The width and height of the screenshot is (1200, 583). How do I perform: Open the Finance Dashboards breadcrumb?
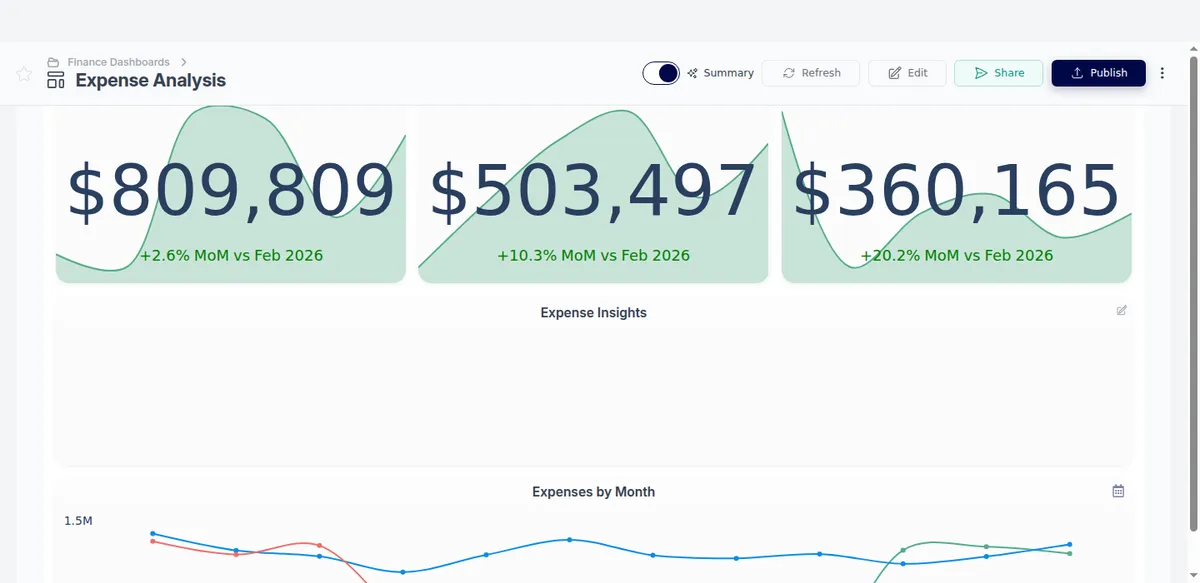[x=118, y=62]
